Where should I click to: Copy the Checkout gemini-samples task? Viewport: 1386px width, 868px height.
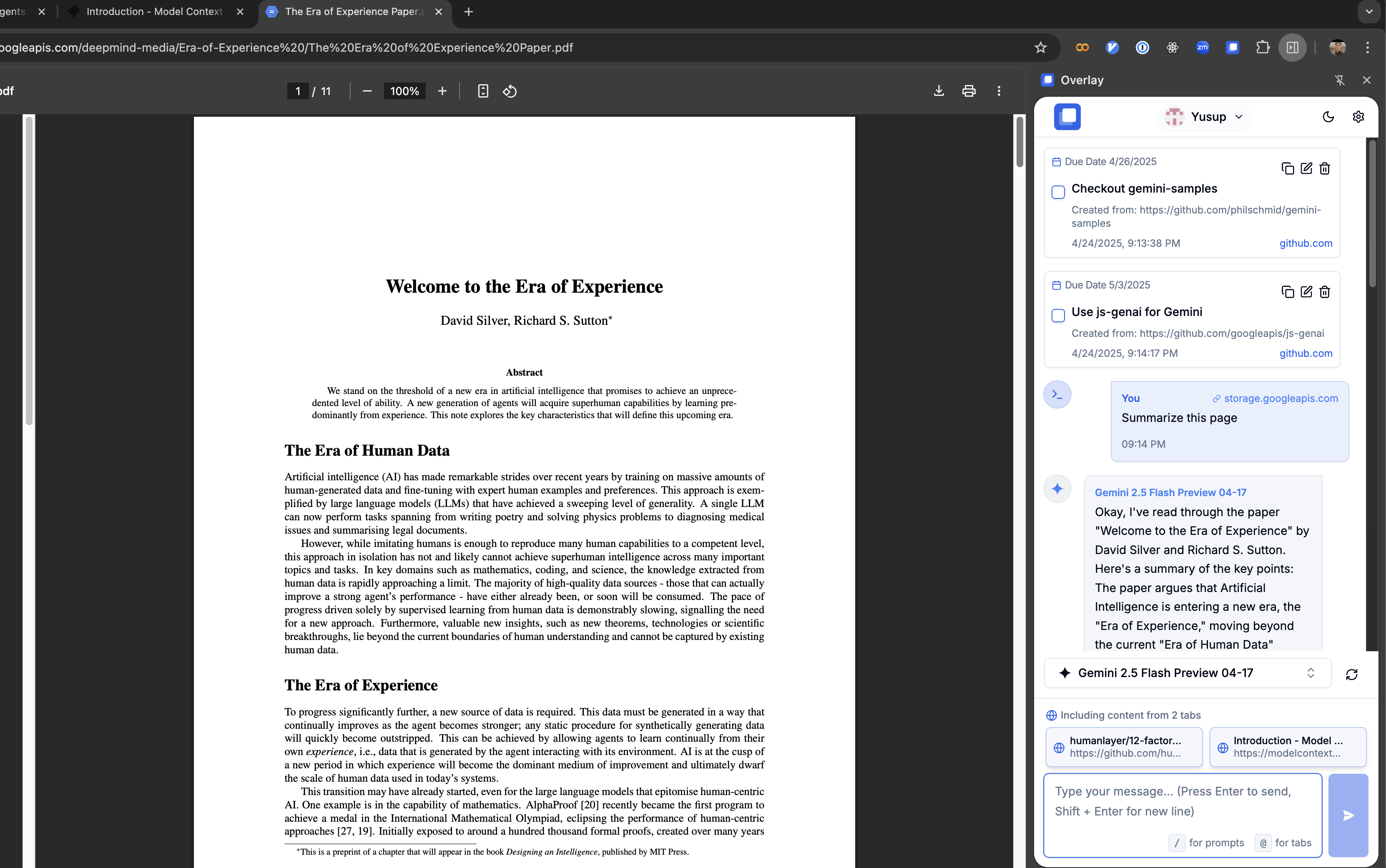click(x=1287, y=168)
